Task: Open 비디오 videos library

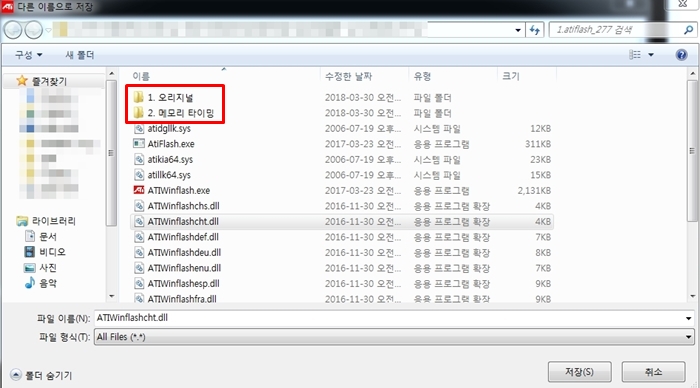Action: 44,252
